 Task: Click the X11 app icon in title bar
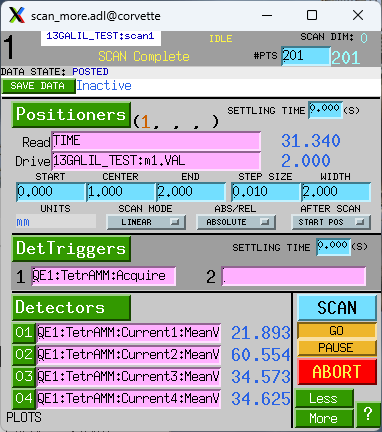[x=17, y=15]
